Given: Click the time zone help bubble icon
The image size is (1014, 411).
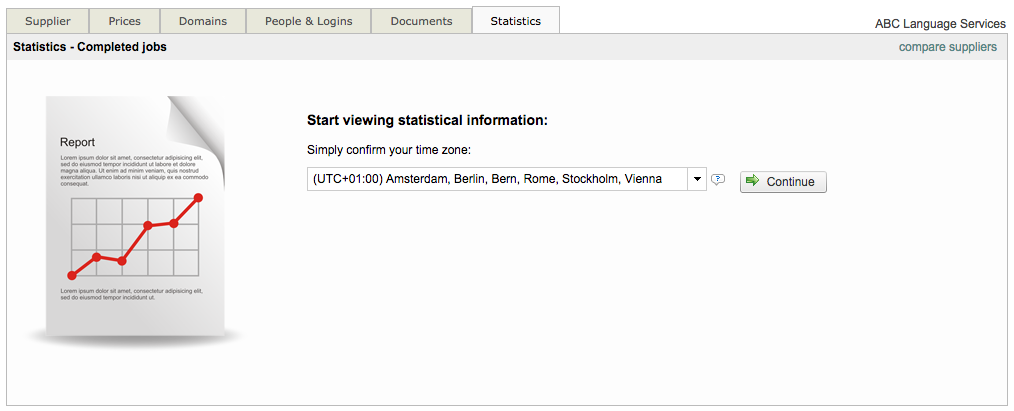Looking at the screenshot, I should coord(717,180).
